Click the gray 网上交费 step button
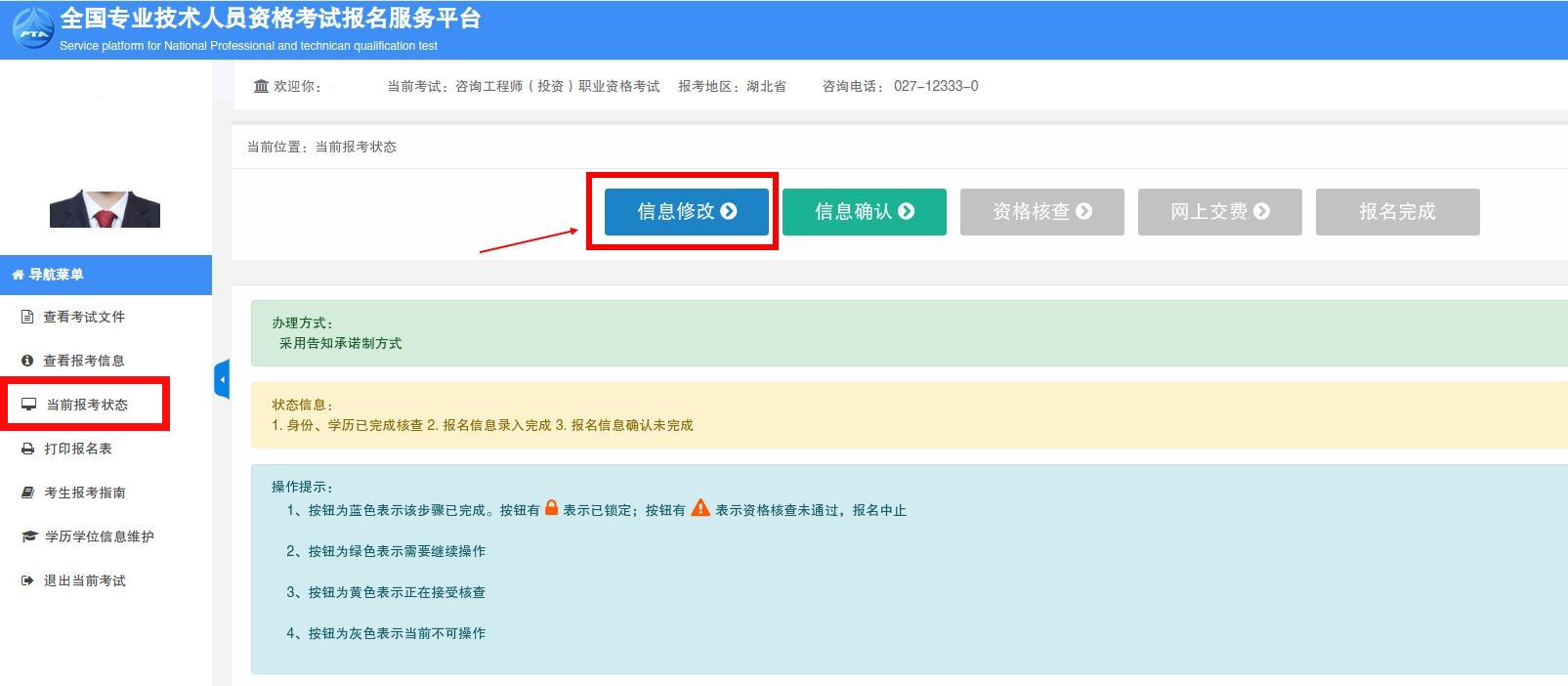The height and width of the screenshot is (686, 1568). tap(1219, 212)
